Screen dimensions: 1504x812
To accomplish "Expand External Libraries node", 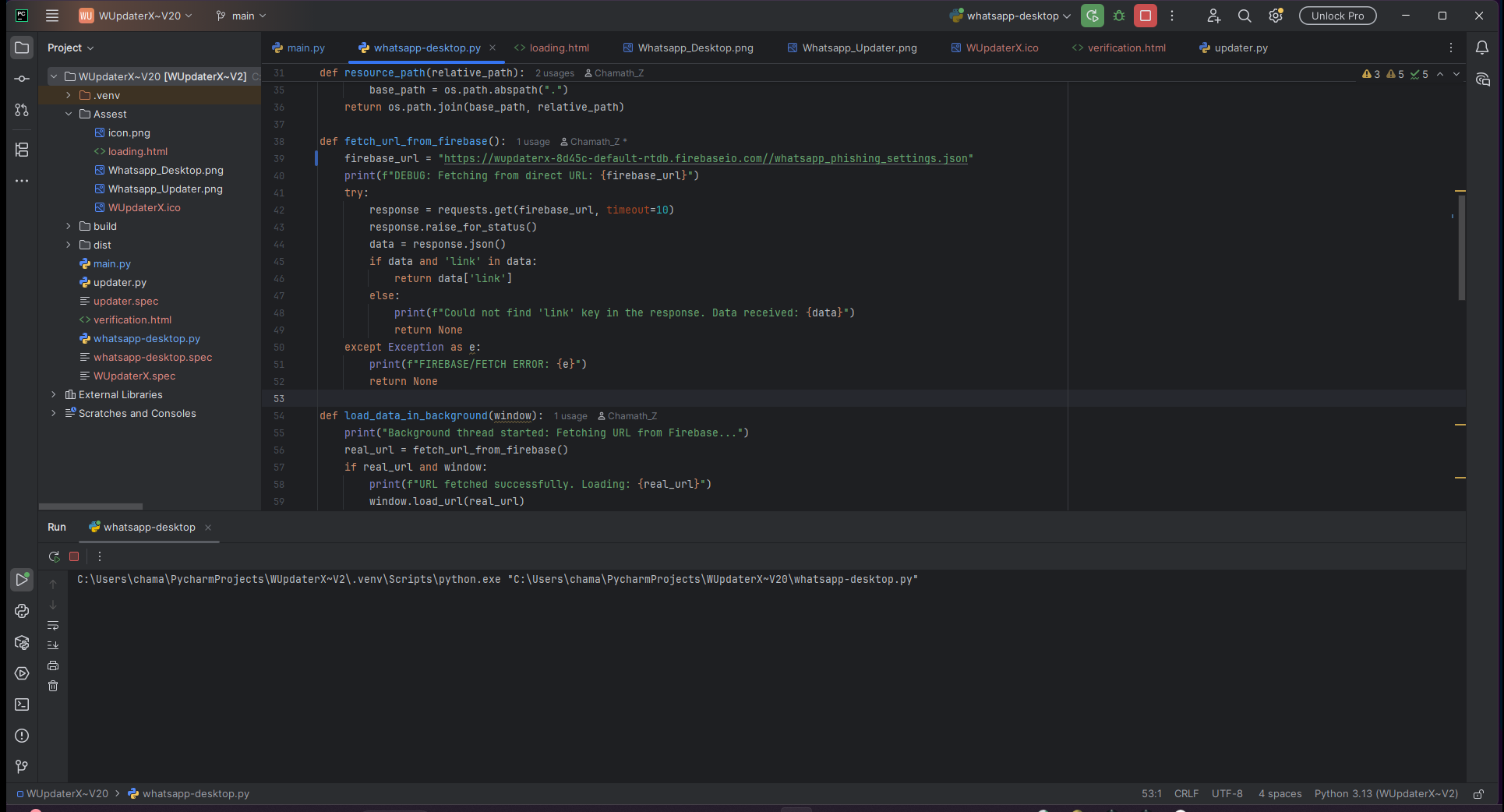I will (54, 394).
